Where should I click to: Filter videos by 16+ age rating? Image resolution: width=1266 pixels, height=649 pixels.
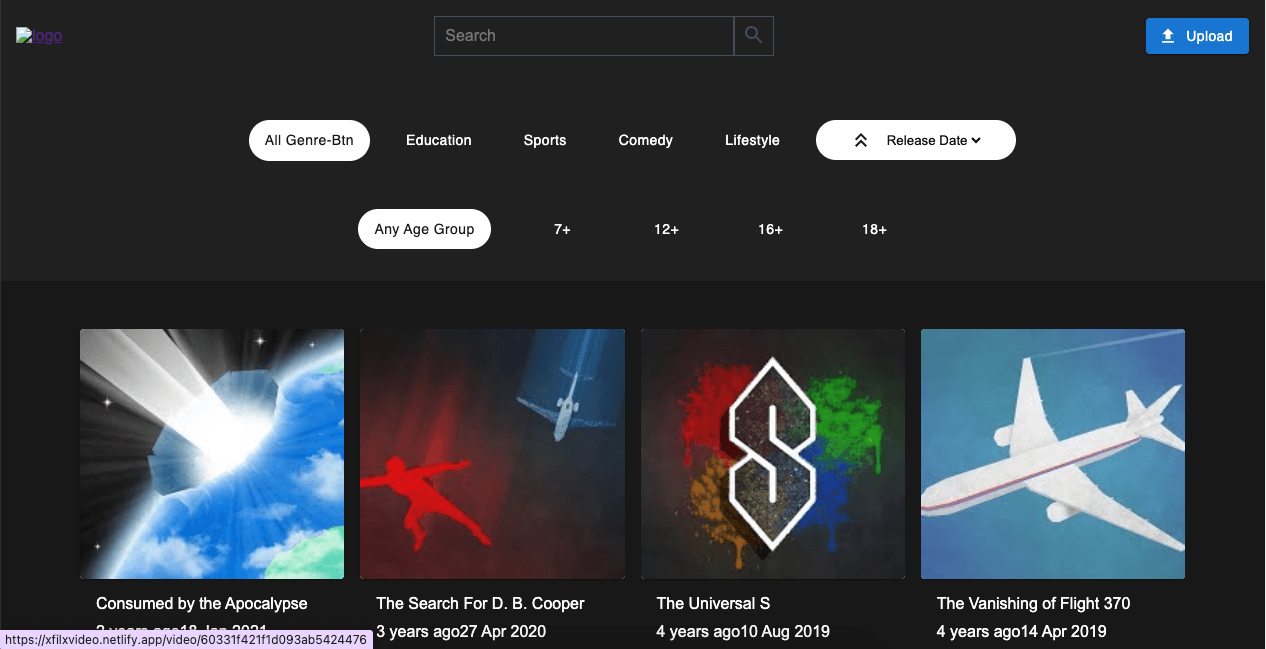click(770, 229)
